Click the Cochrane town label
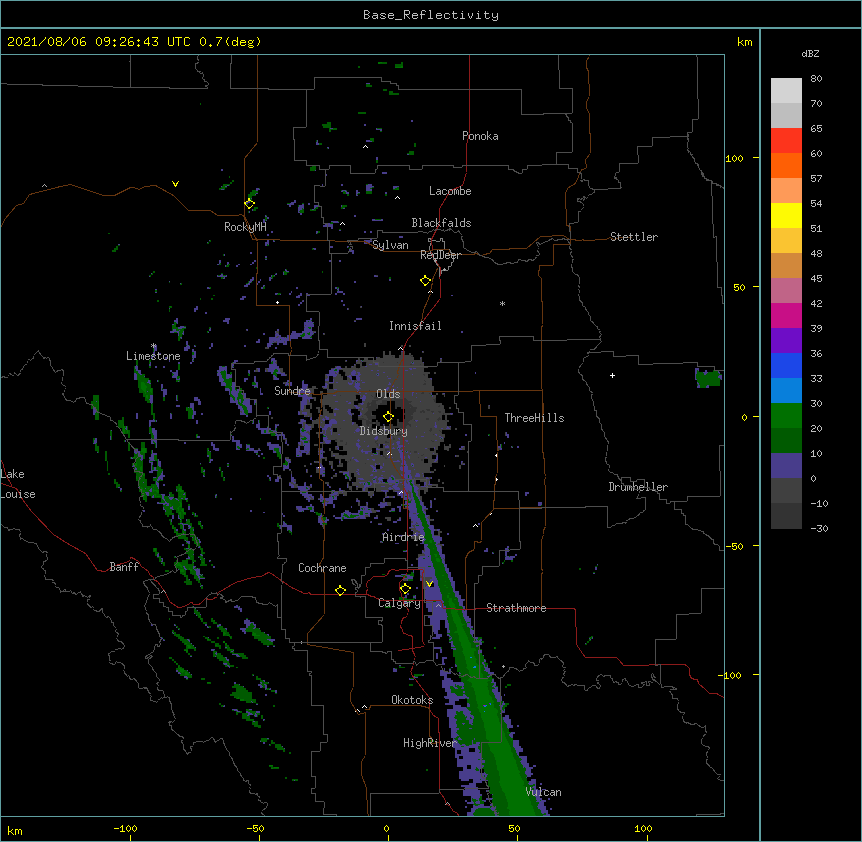Screen dimensions: 862x842 point(322,568)
